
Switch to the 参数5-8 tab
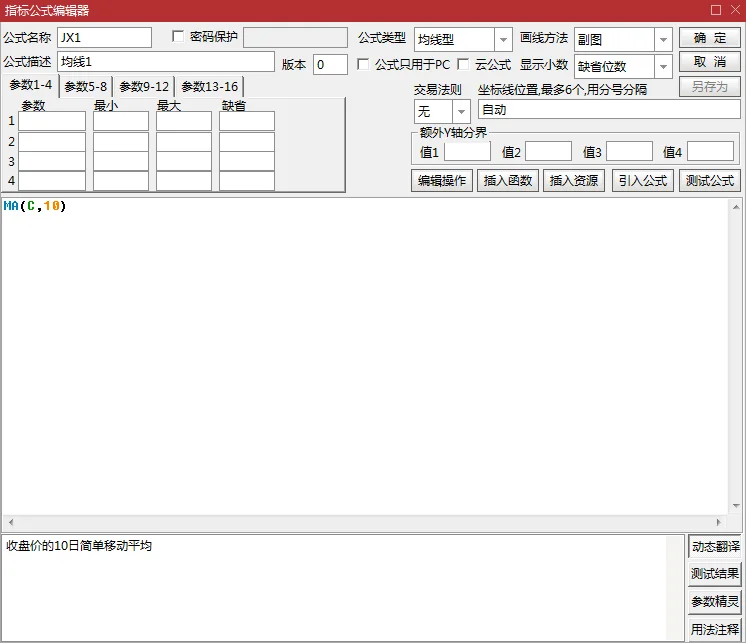tap(86, 87)
